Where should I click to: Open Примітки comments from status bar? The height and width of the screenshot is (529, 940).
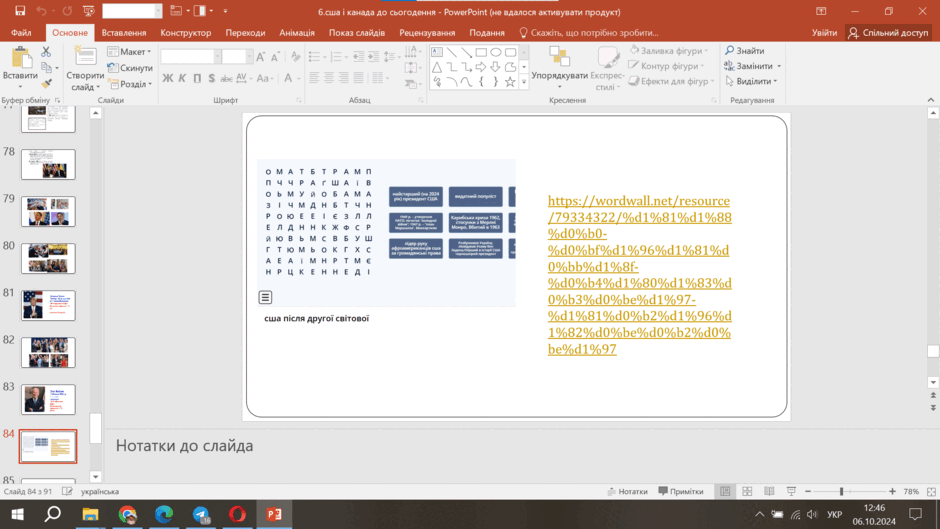(x=680, y=491)
